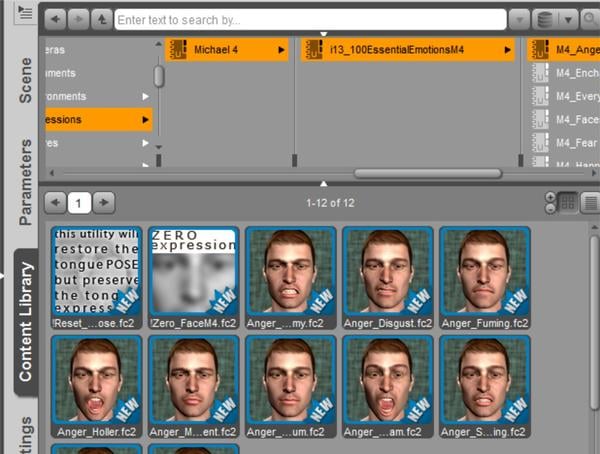Viewport: 600px width, 454px height.
Task: Increase thumbnail size with plus button
Action: pos(550,197)
